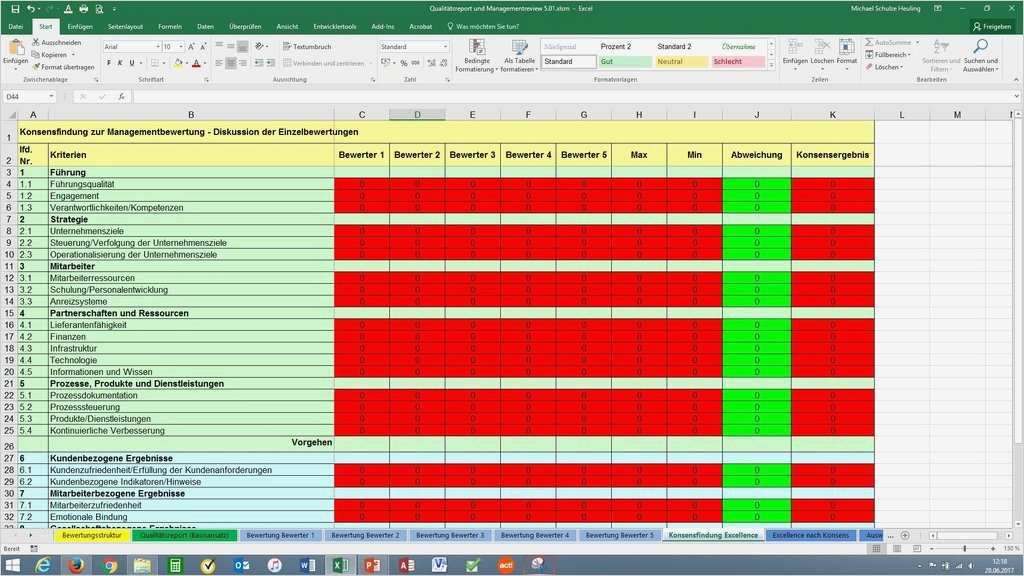Screen dimensions: 1024x576
Task: Apply thousands separator style
Action: [416, 63]
